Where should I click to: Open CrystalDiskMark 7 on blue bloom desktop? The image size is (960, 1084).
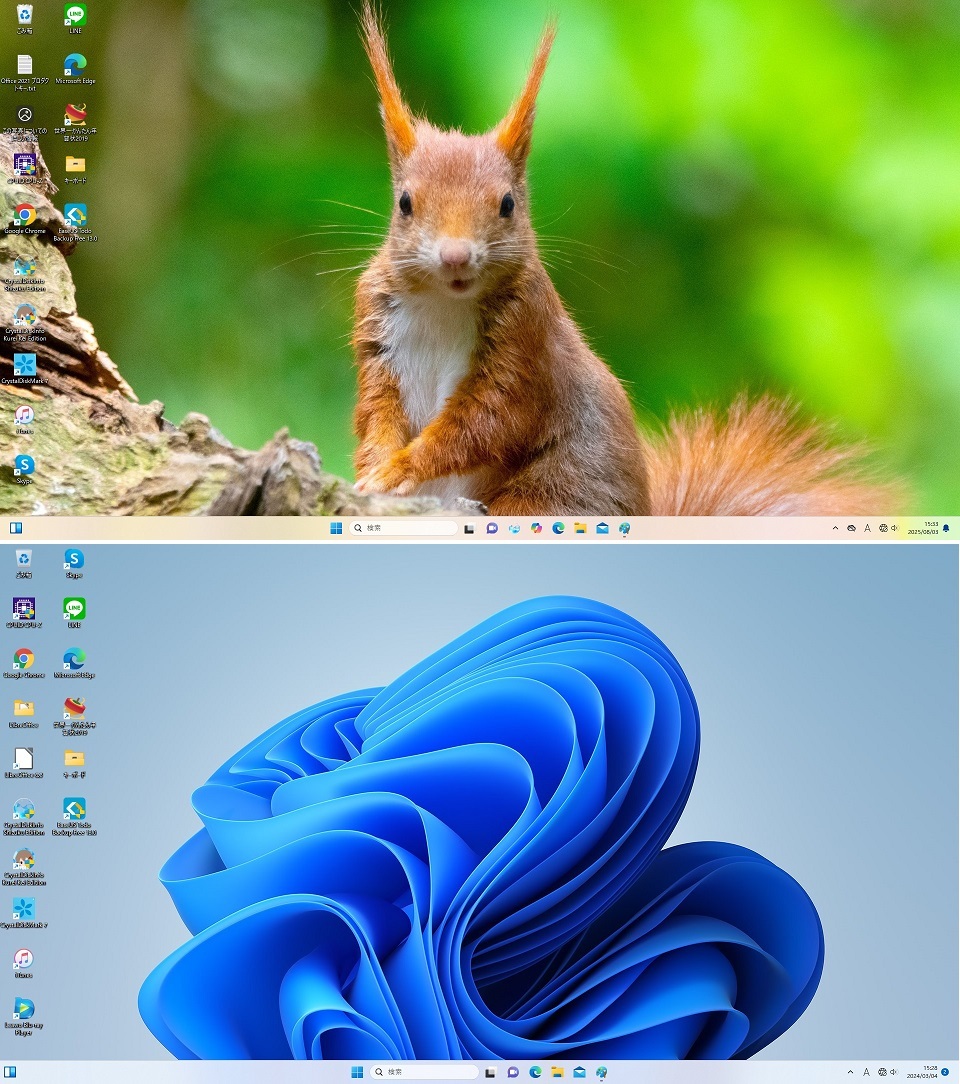(24, 913)
